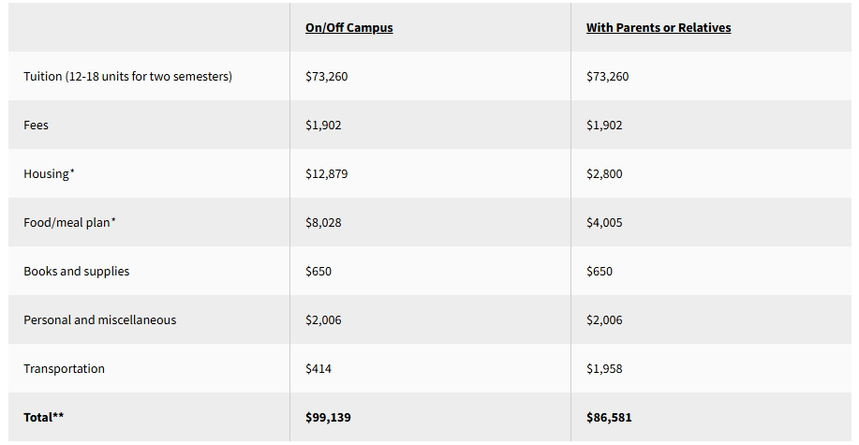Select the Transportation row label
The height and width of the screenshot is (445, 859).
(64, 369)
